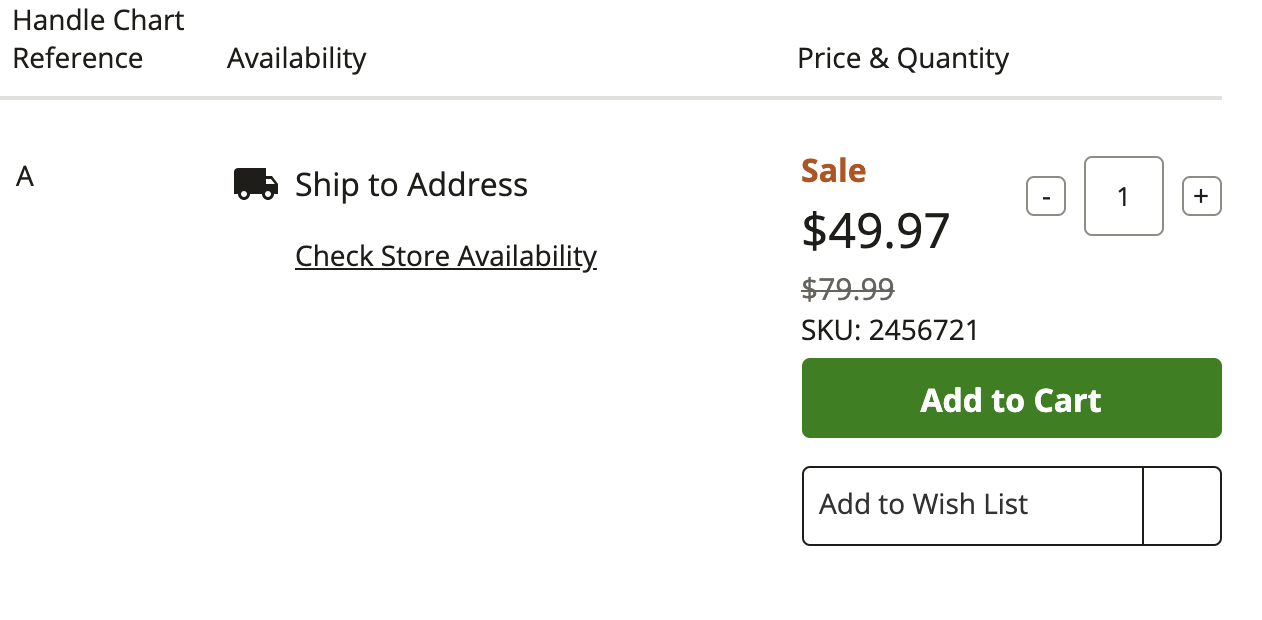Image resolution: width=1262 pixels, height=620 pixels.
Task: Click the crossed-out $79.99 price
Action: coord(848,289)
